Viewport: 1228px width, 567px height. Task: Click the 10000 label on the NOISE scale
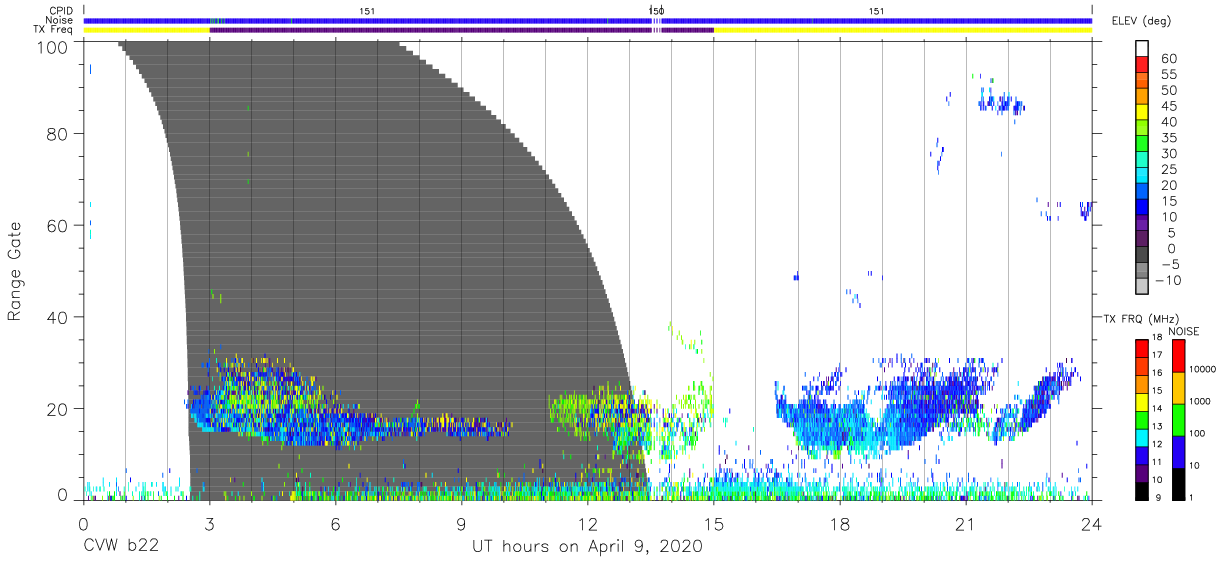tap(1203, 369)
